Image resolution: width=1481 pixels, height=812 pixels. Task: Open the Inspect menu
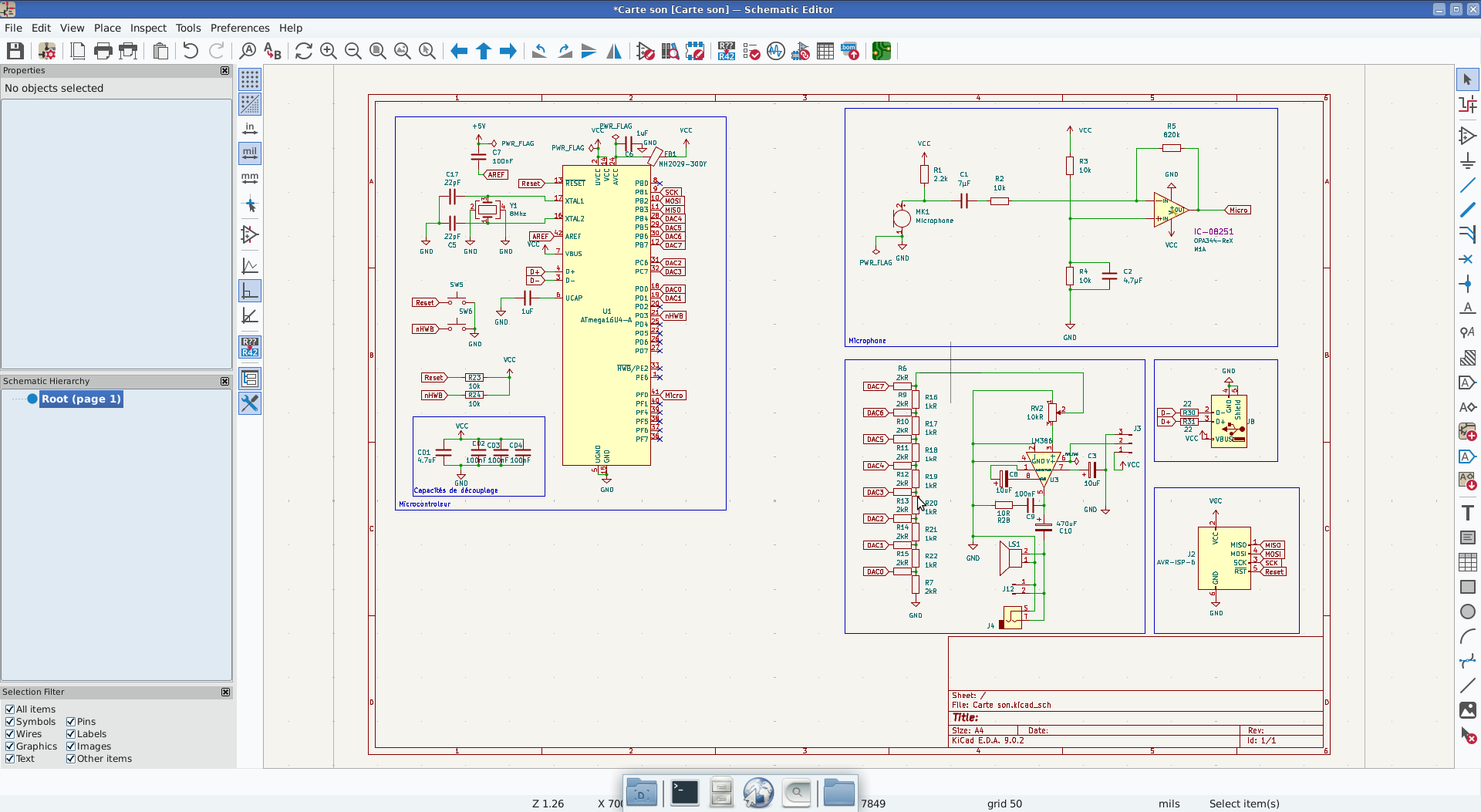pyautogui.click(x=148, y=28)
